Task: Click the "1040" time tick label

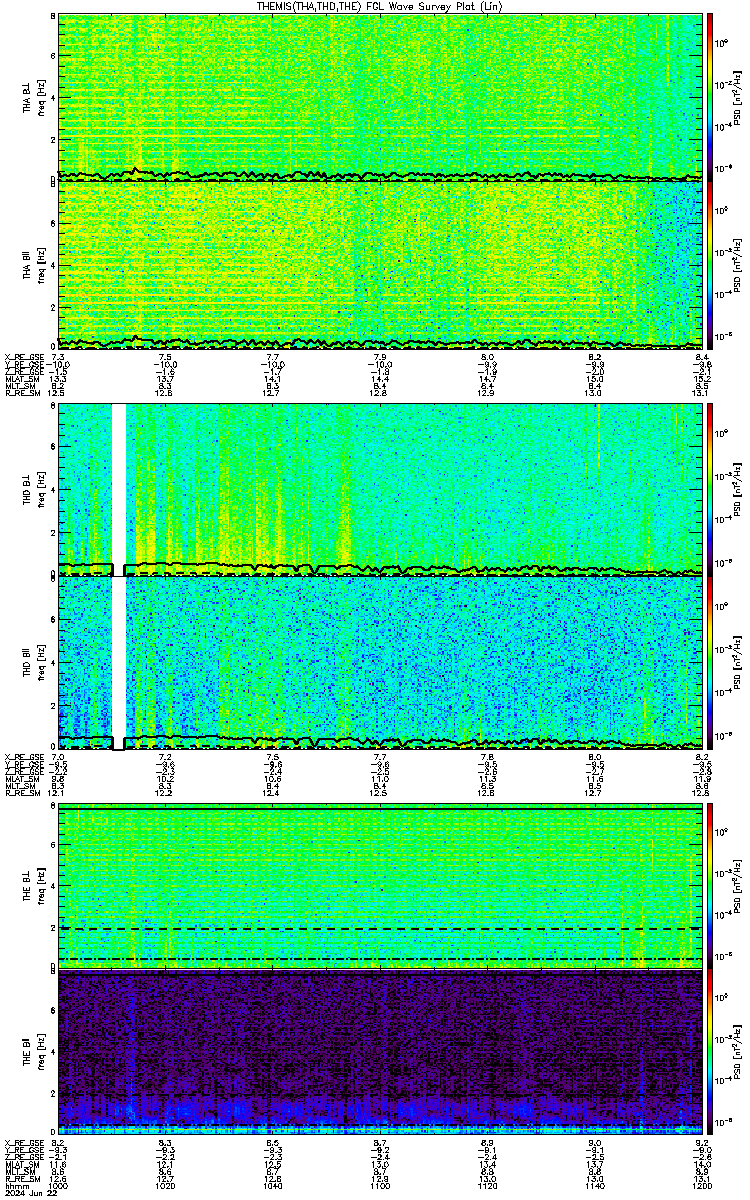Action: [x=273, y=1186]
